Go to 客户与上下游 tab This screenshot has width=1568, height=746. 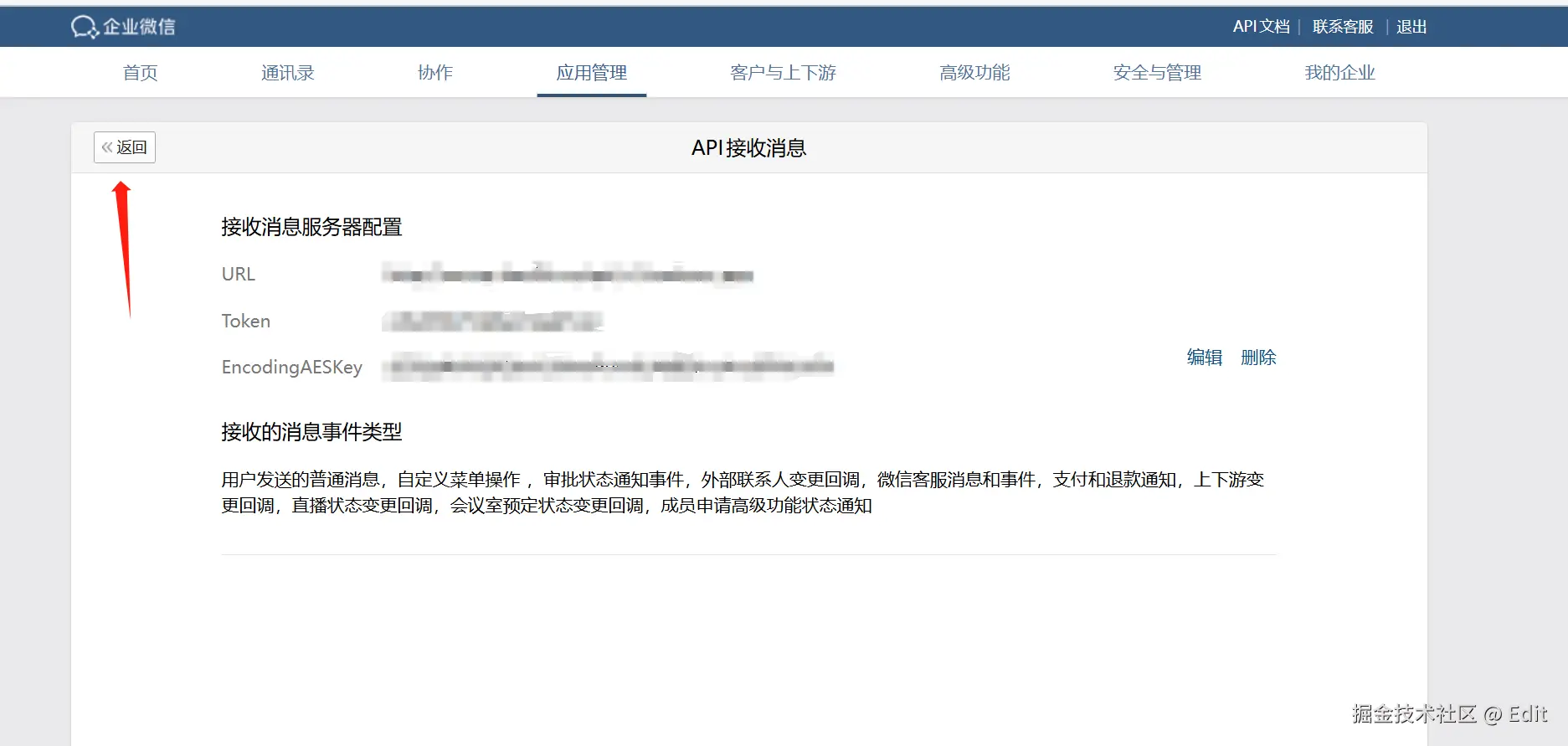click(783, 73)
